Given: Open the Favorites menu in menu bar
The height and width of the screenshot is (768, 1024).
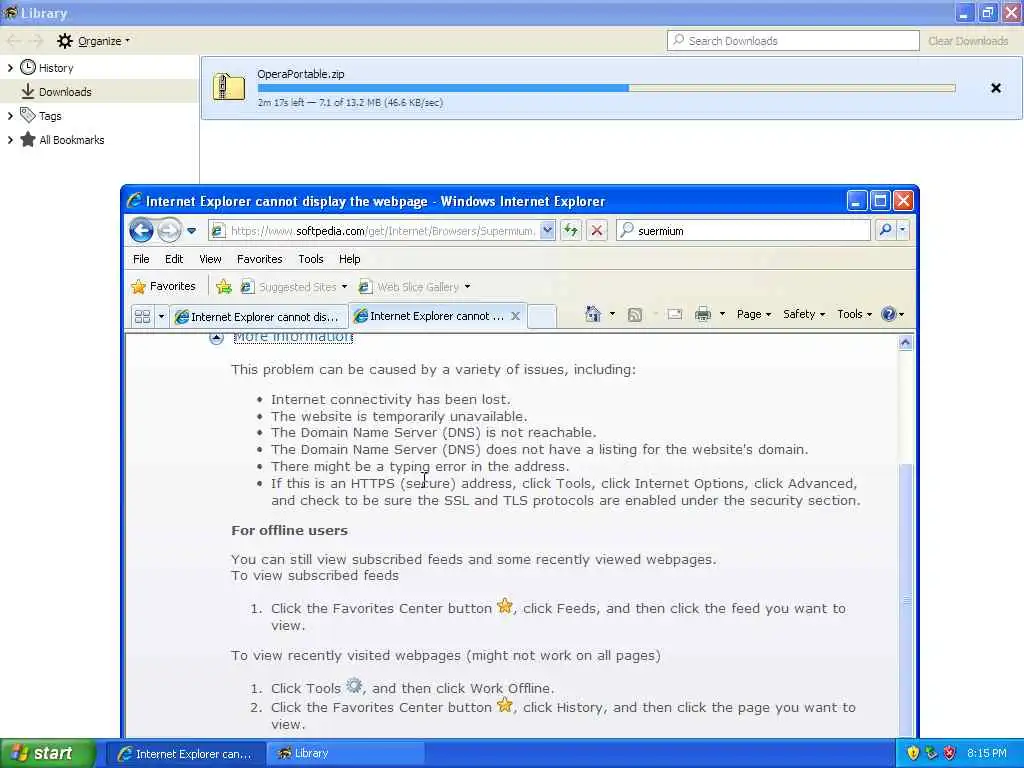Looking at the screenshot, I should pos(260,259).
